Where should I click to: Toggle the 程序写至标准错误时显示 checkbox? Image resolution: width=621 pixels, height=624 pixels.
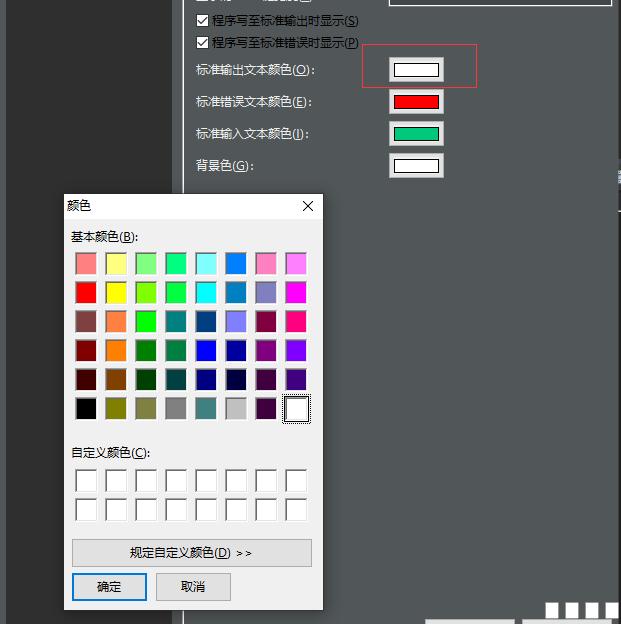tap(203, 42)
